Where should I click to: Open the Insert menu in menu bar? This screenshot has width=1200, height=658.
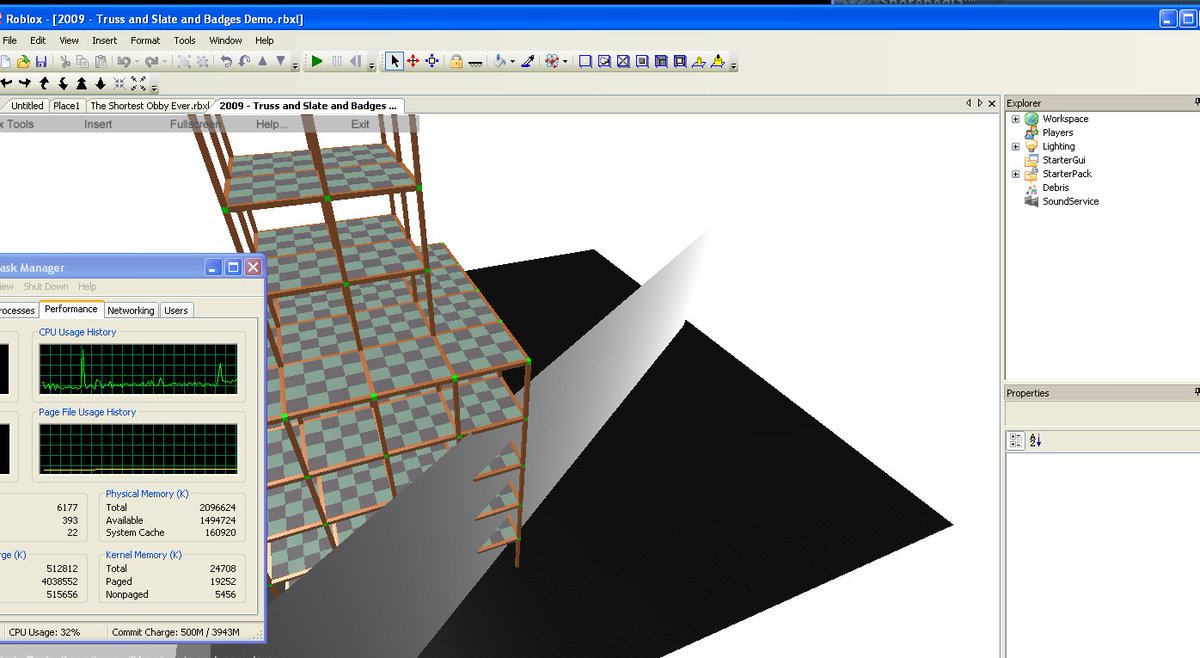104,41
